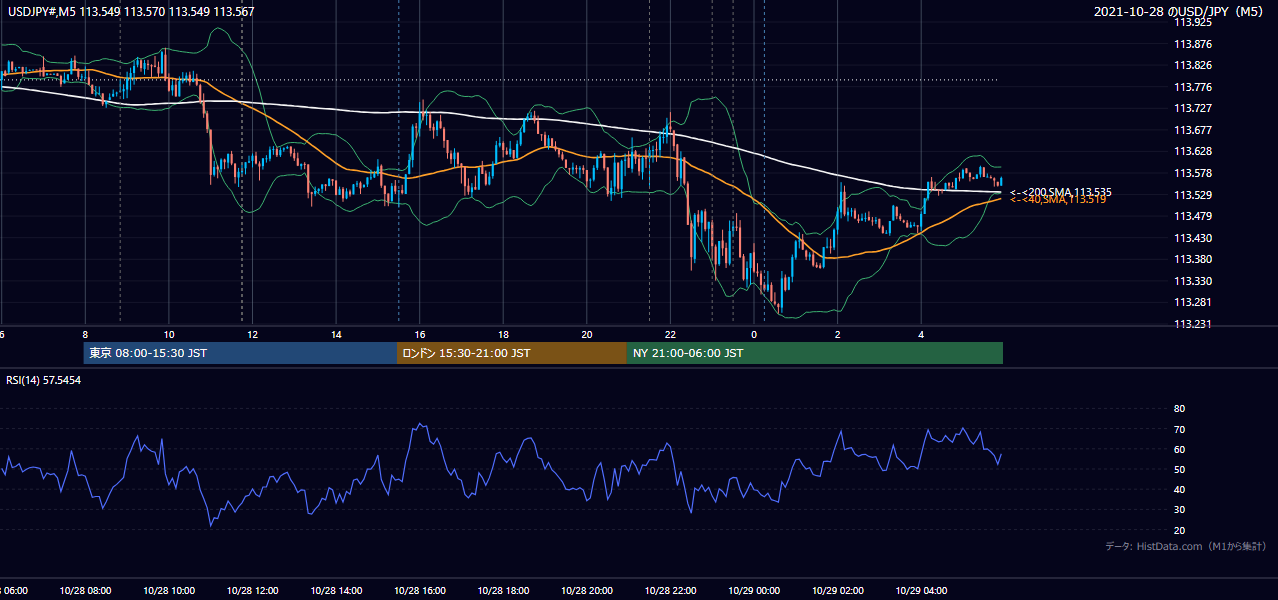
Task: Click hour marker 22 under the price chart
Action: click(x=670, y=335)
